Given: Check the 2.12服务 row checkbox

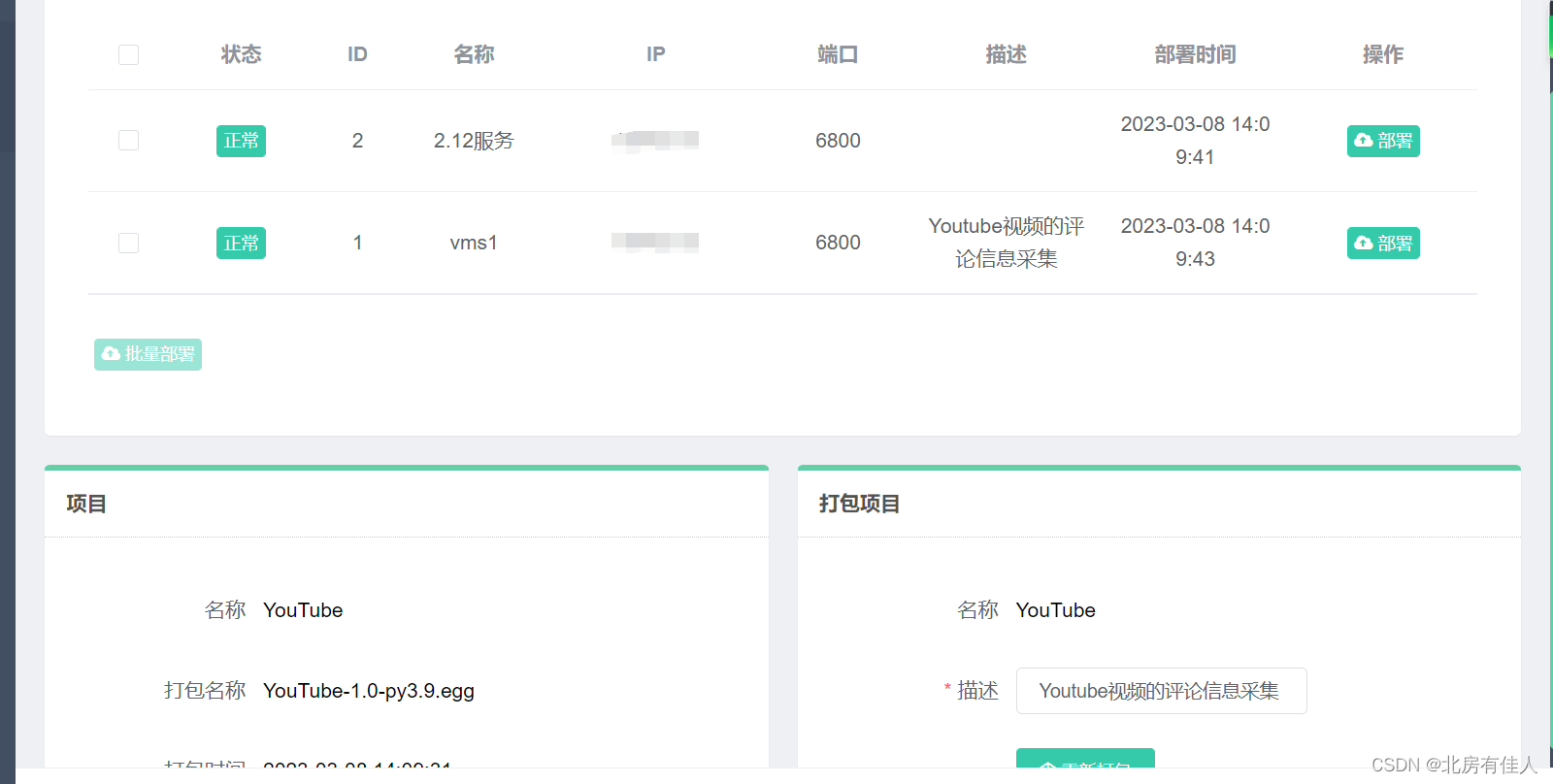Looking at the screenshot, I should click(x=128, y=141).
